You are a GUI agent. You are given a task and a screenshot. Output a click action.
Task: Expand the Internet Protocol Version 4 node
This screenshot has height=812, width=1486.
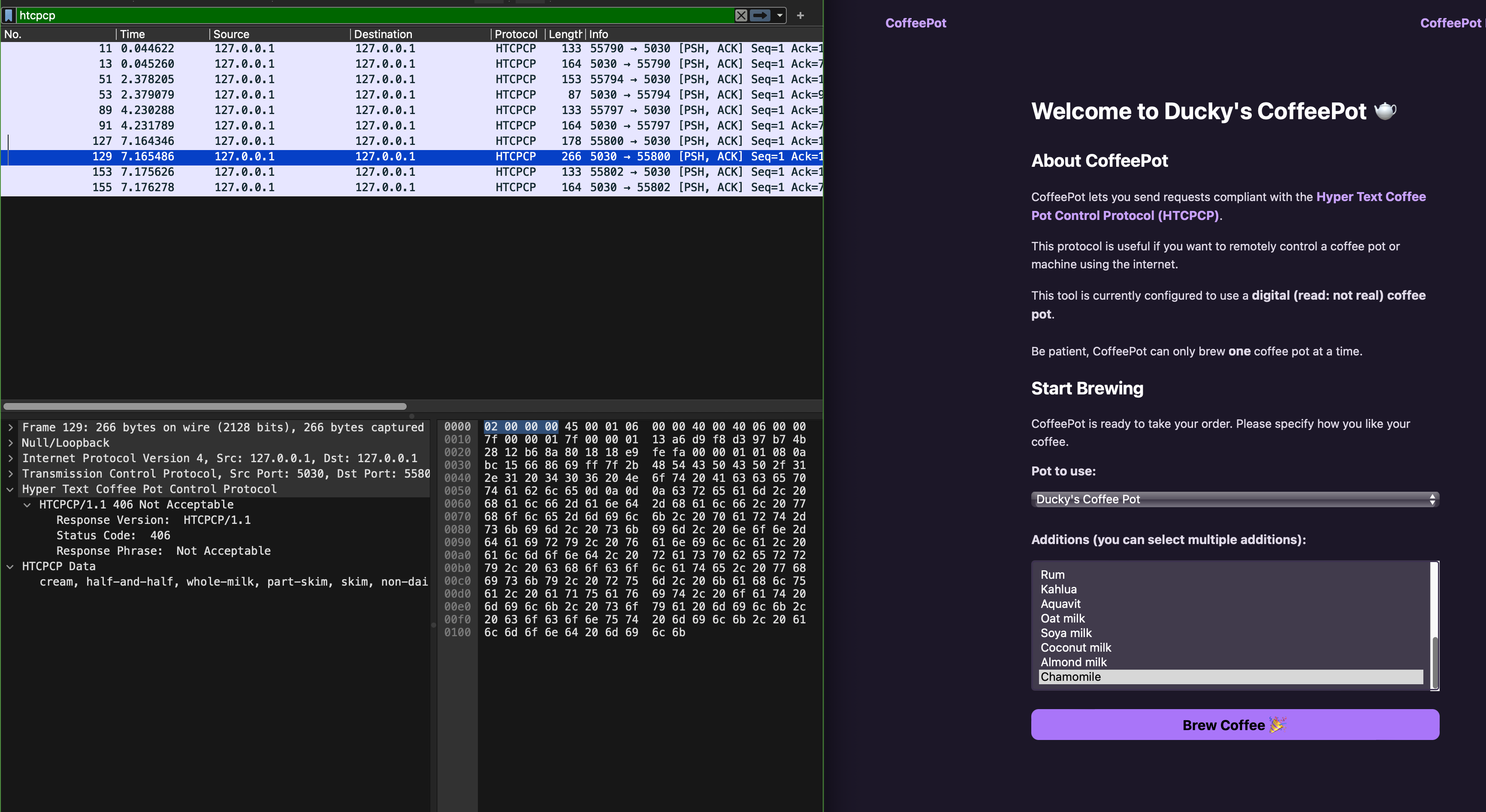click(10, 458)
